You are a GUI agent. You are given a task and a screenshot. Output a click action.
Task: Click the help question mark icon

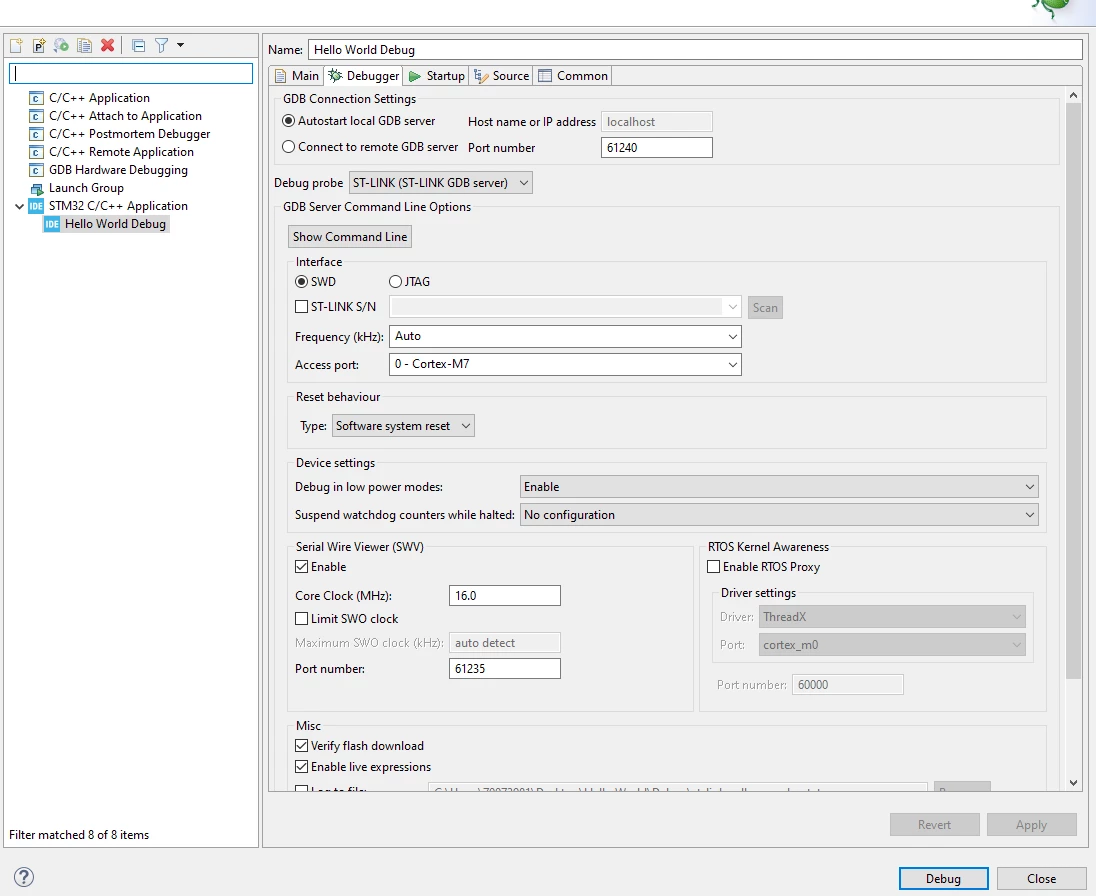click(x=24, y=877)
